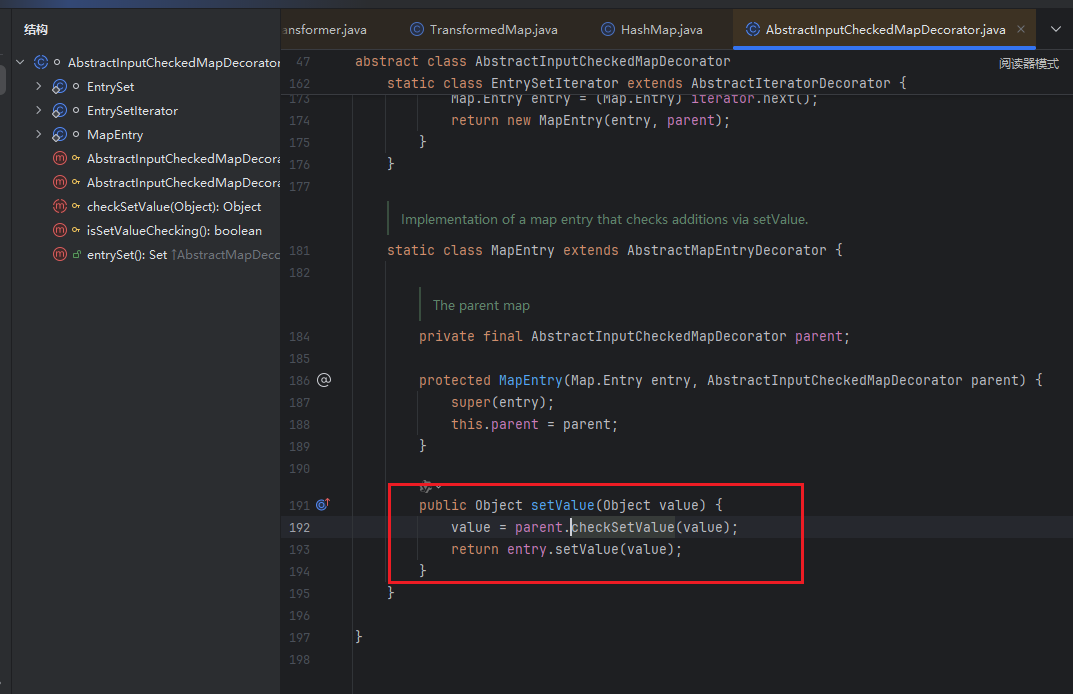1073x694 pixels.
Task: Select checkSetValue(Object) in the structure tree
Action: [x=173, y=207]
